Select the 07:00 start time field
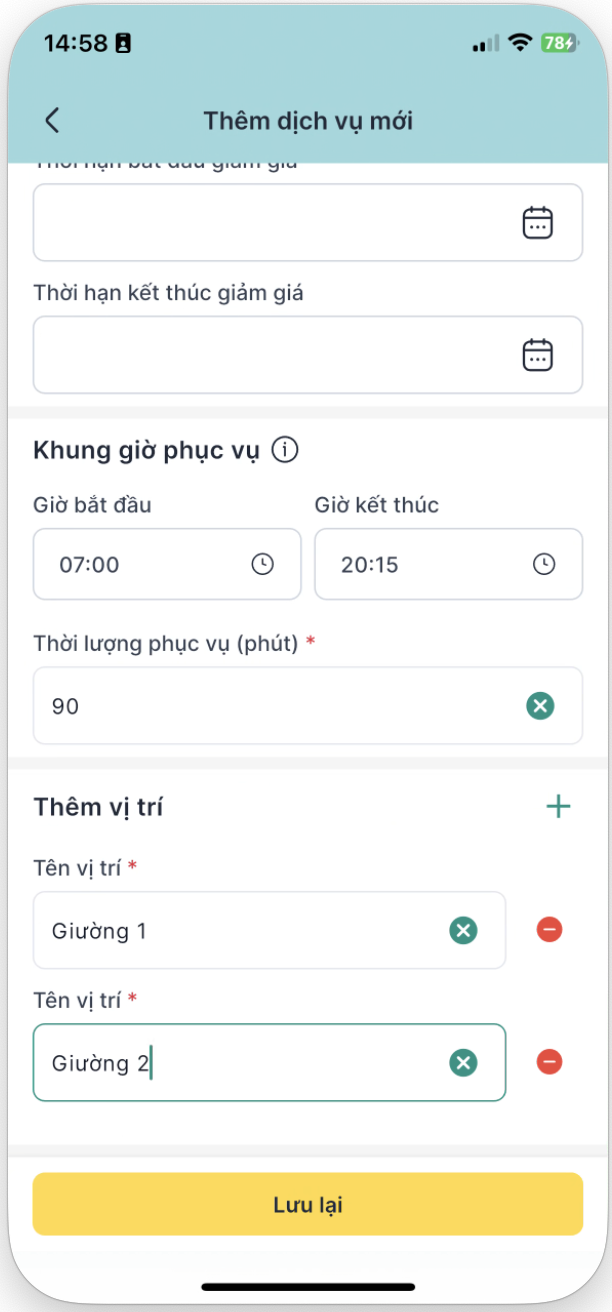The width and height of the screenshot is (612, 1312). (x=140, y=565)
